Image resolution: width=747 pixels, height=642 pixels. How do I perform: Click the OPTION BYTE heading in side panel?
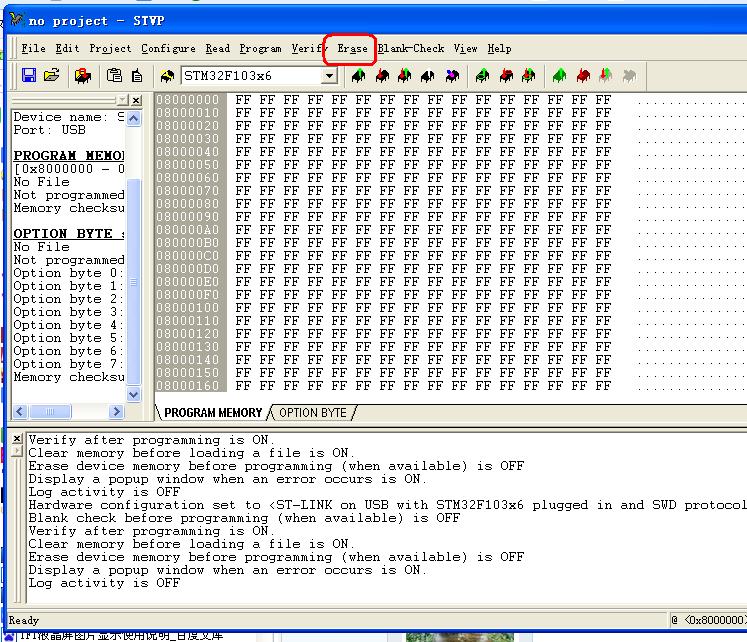click(x=69, y=234)
